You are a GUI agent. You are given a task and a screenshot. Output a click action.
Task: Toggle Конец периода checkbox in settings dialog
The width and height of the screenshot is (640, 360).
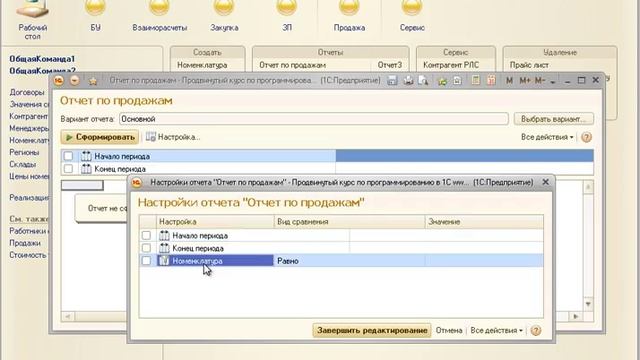(x=146, y=248)
